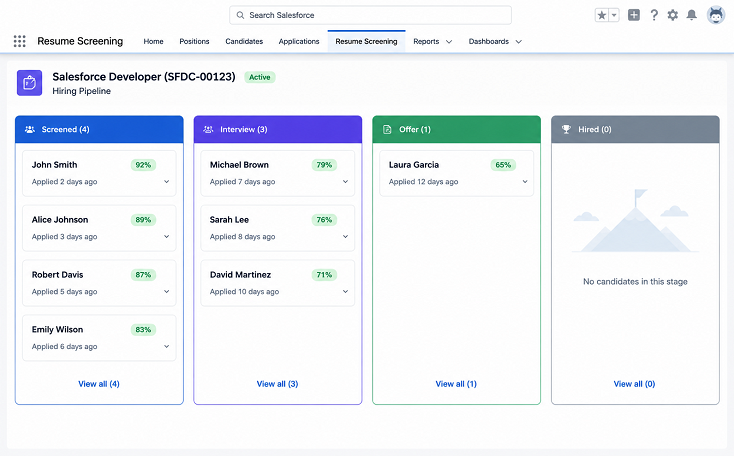Click the Applied 10 days ago text
Viewport: 734px width, 456px height.
click(x=244, y=292)
